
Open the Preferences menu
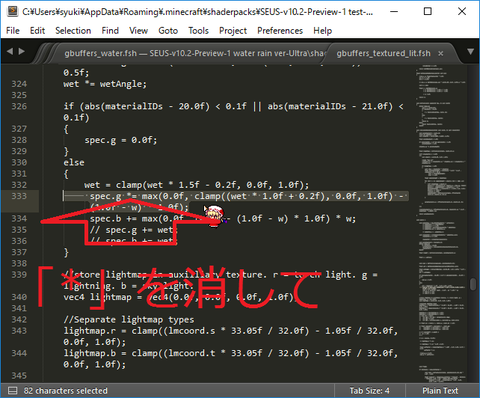click(x=280, y=31)
